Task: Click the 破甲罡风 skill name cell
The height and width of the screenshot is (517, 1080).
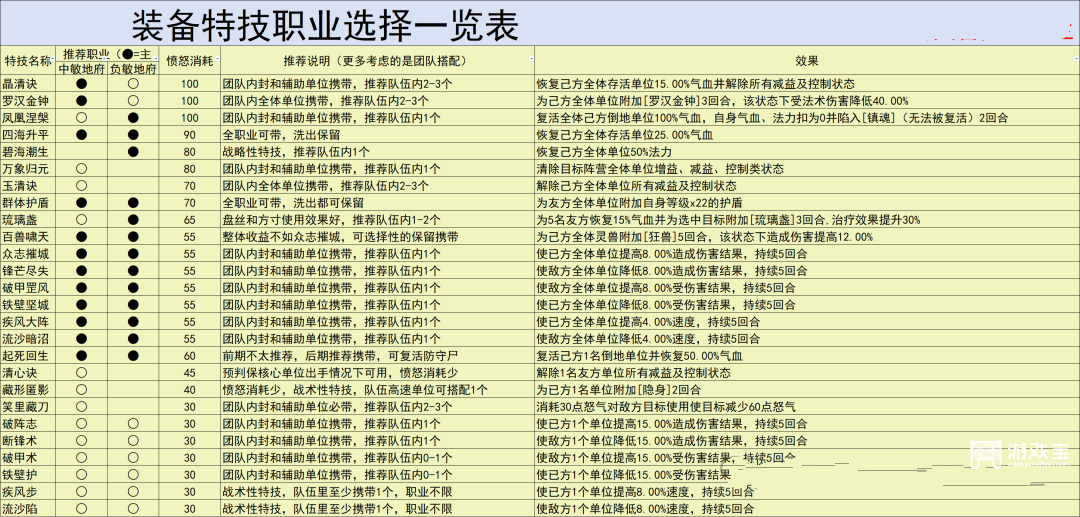Action: click(28, 288)
